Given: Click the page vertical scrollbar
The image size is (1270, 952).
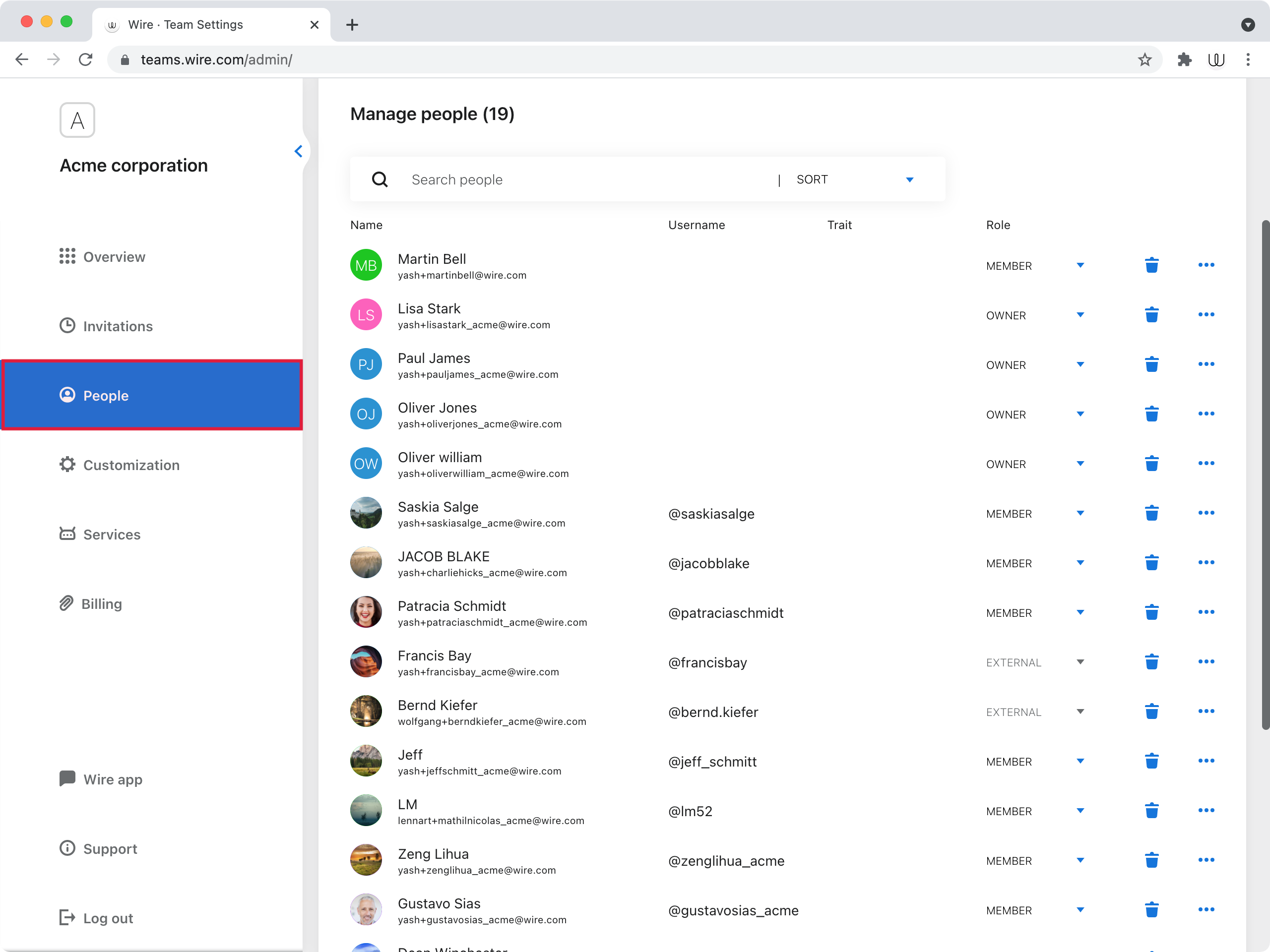Looking at the screenshot, I should click(1265, 475).
